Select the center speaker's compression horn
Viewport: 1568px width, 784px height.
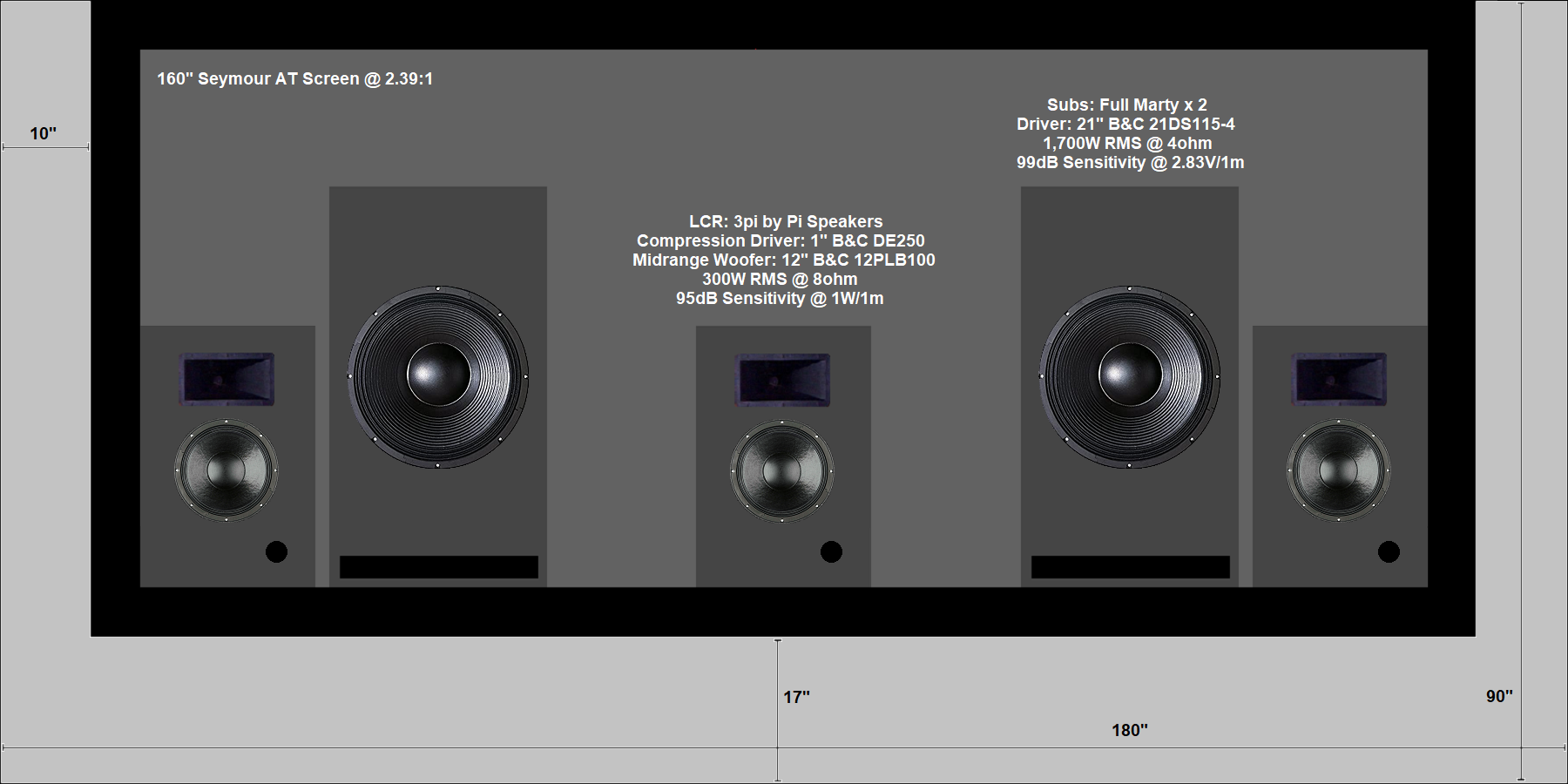point(782,379)
